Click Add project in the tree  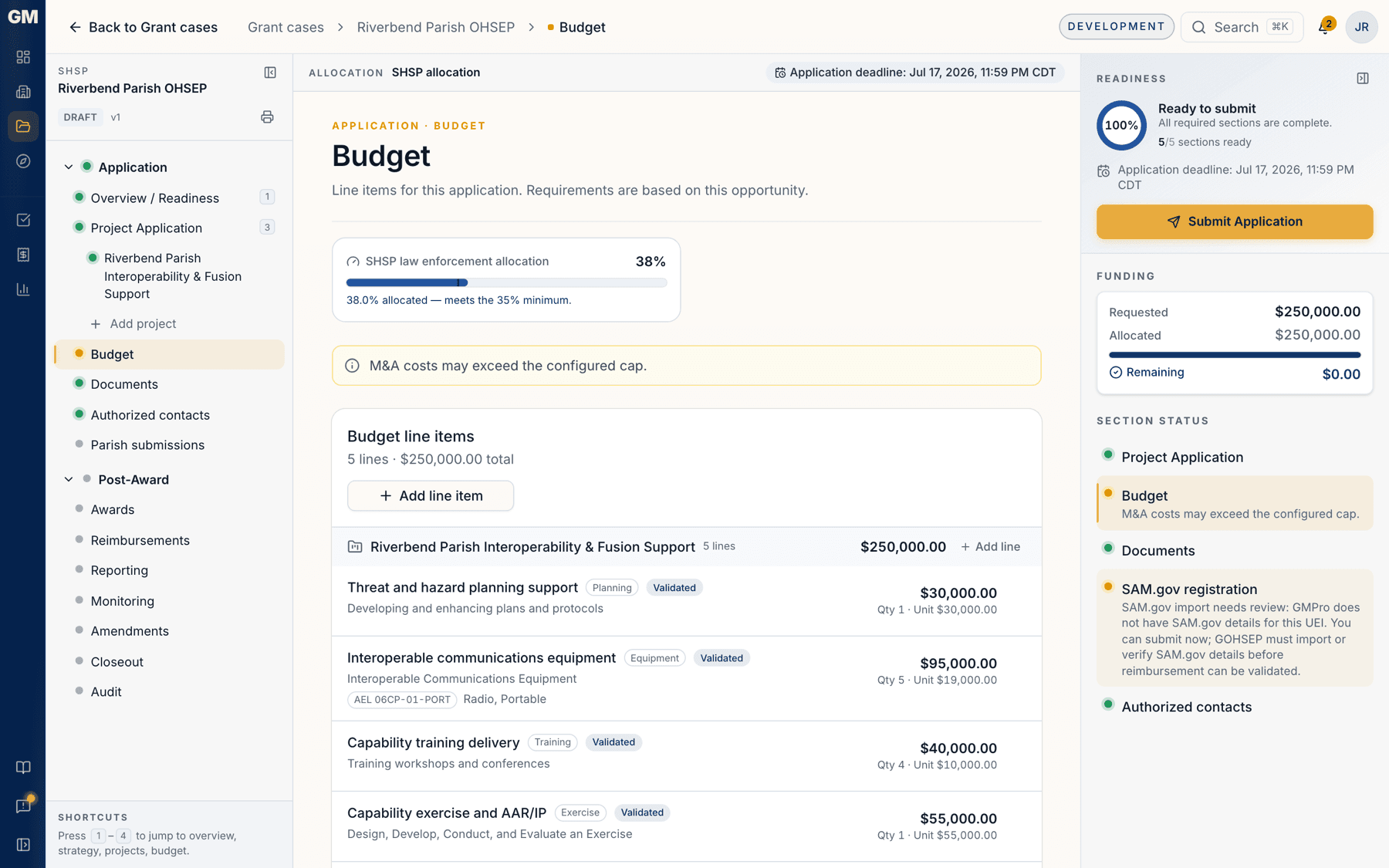(133, 324)
